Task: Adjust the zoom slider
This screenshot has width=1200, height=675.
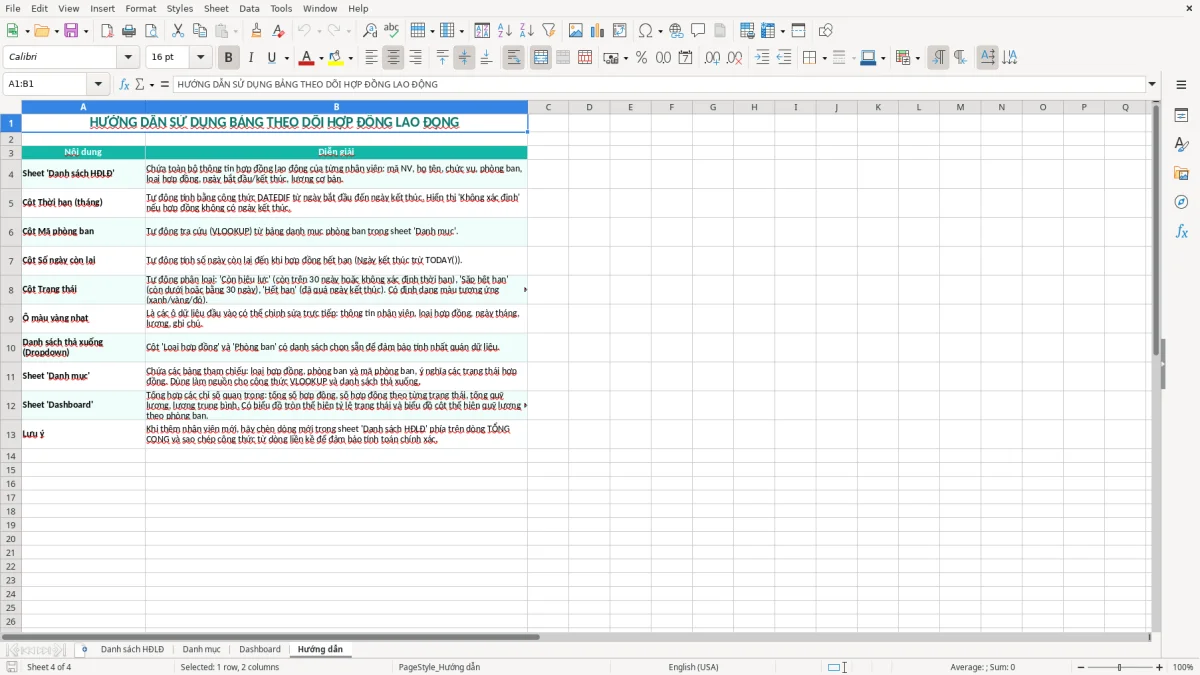Action: pyautogui.click(x=1120, y=667)
